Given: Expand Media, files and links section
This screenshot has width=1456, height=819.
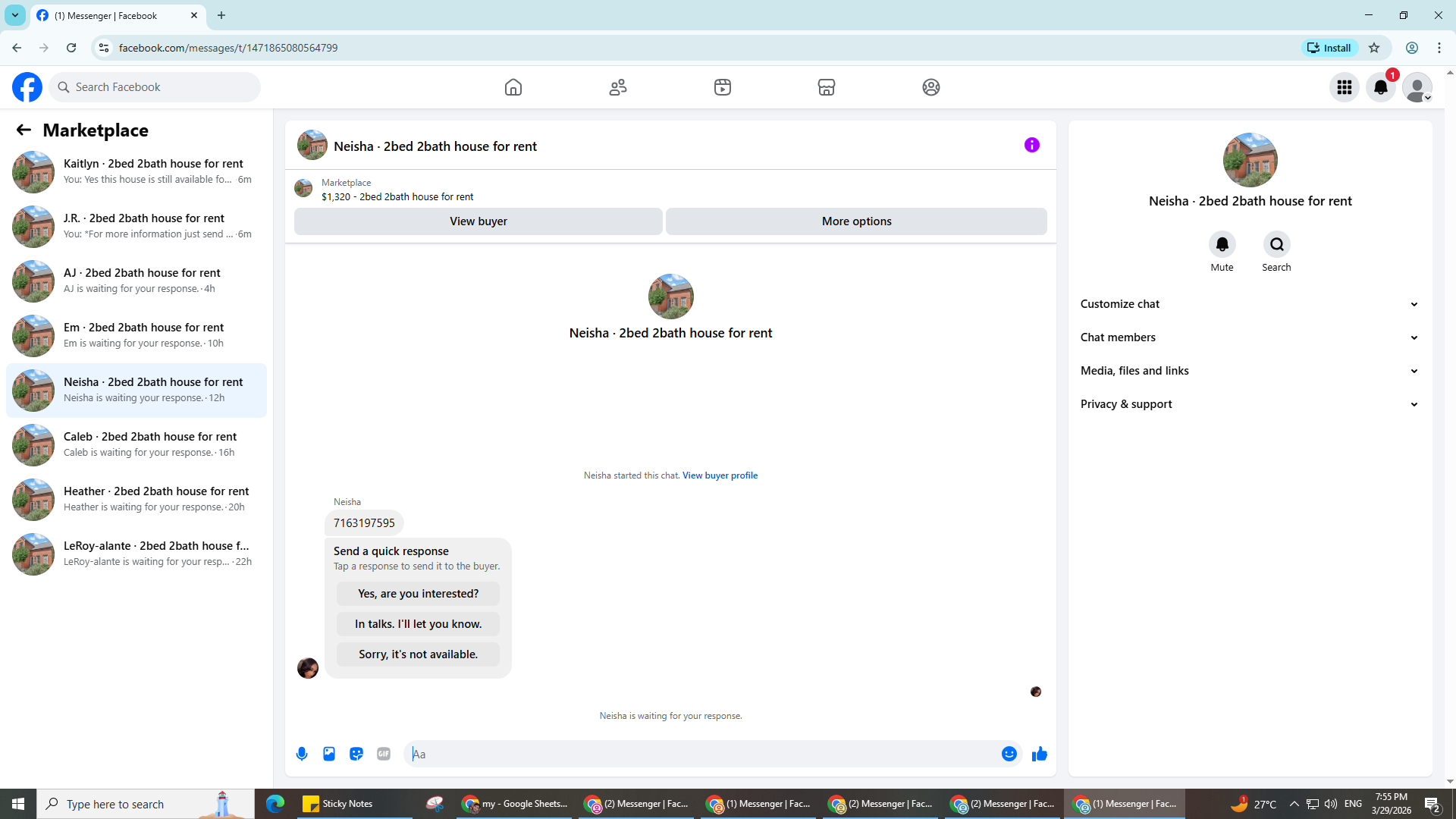Looking at the screenshot, I should tap(1250, 371).
